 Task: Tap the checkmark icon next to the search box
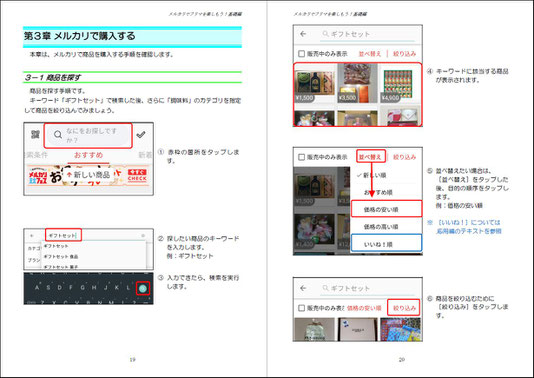(x=141, y=135)
